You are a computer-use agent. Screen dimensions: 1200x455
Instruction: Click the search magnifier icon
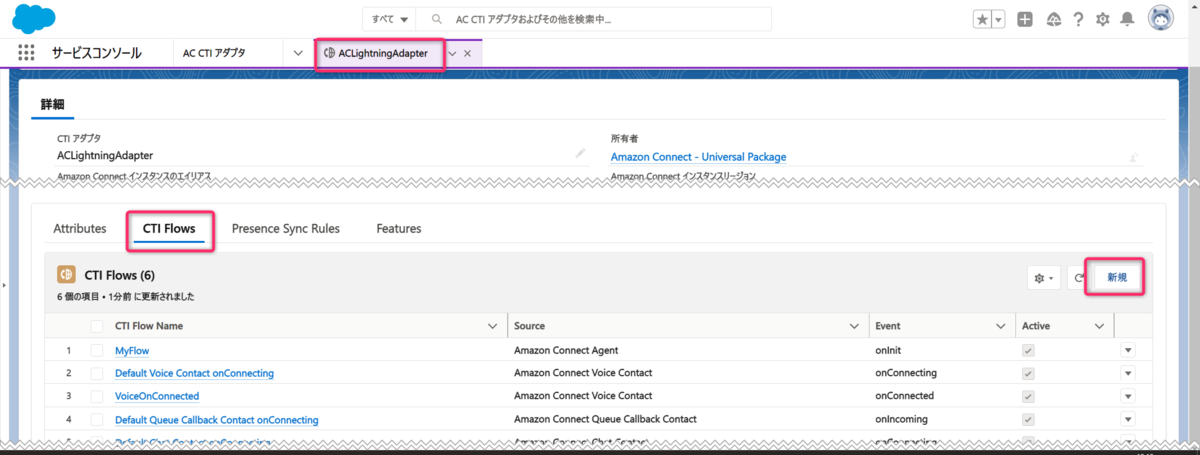coord(436,19)
